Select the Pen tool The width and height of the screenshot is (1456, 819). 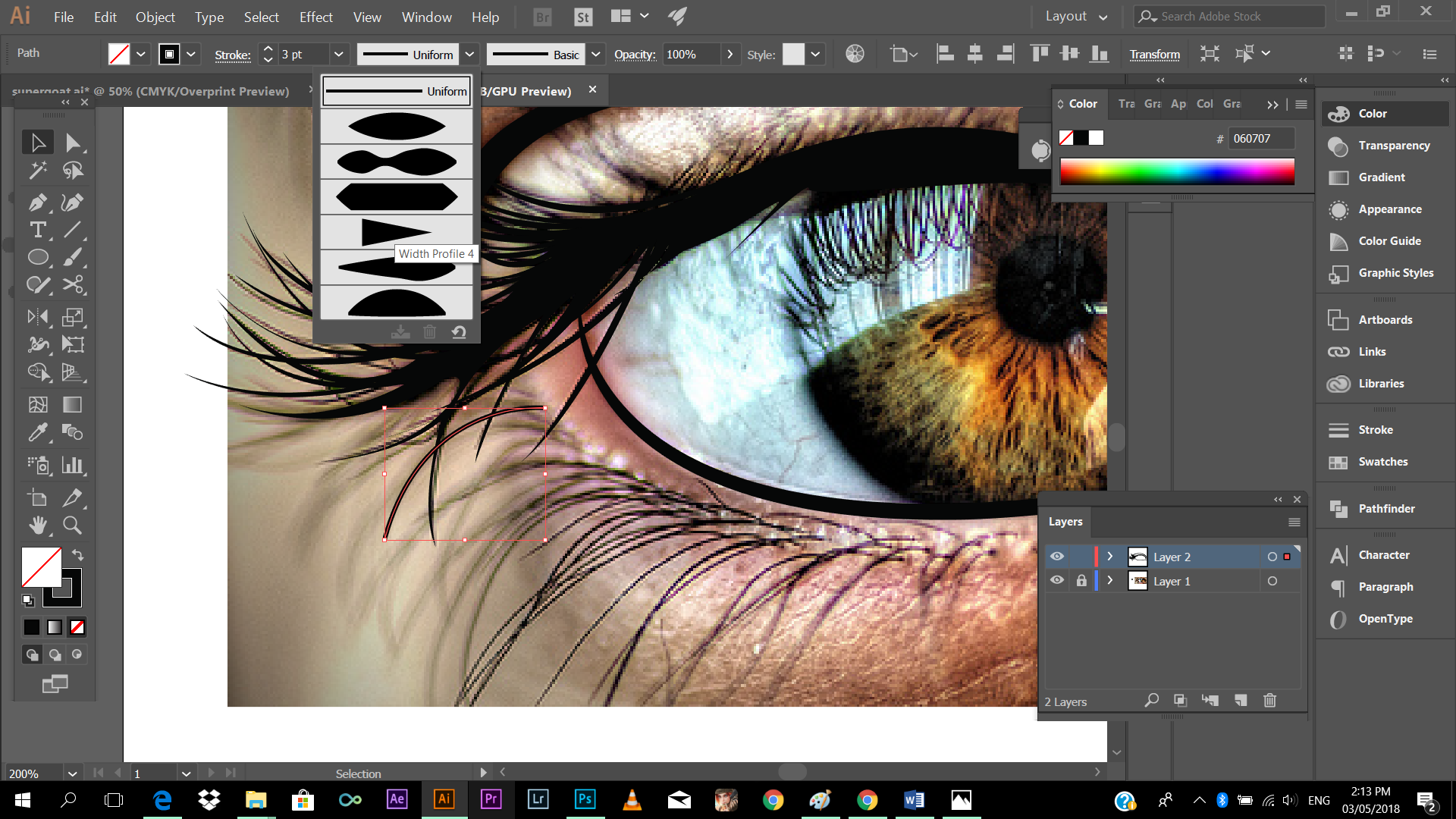pyautogui.click(x=37, y=202)
